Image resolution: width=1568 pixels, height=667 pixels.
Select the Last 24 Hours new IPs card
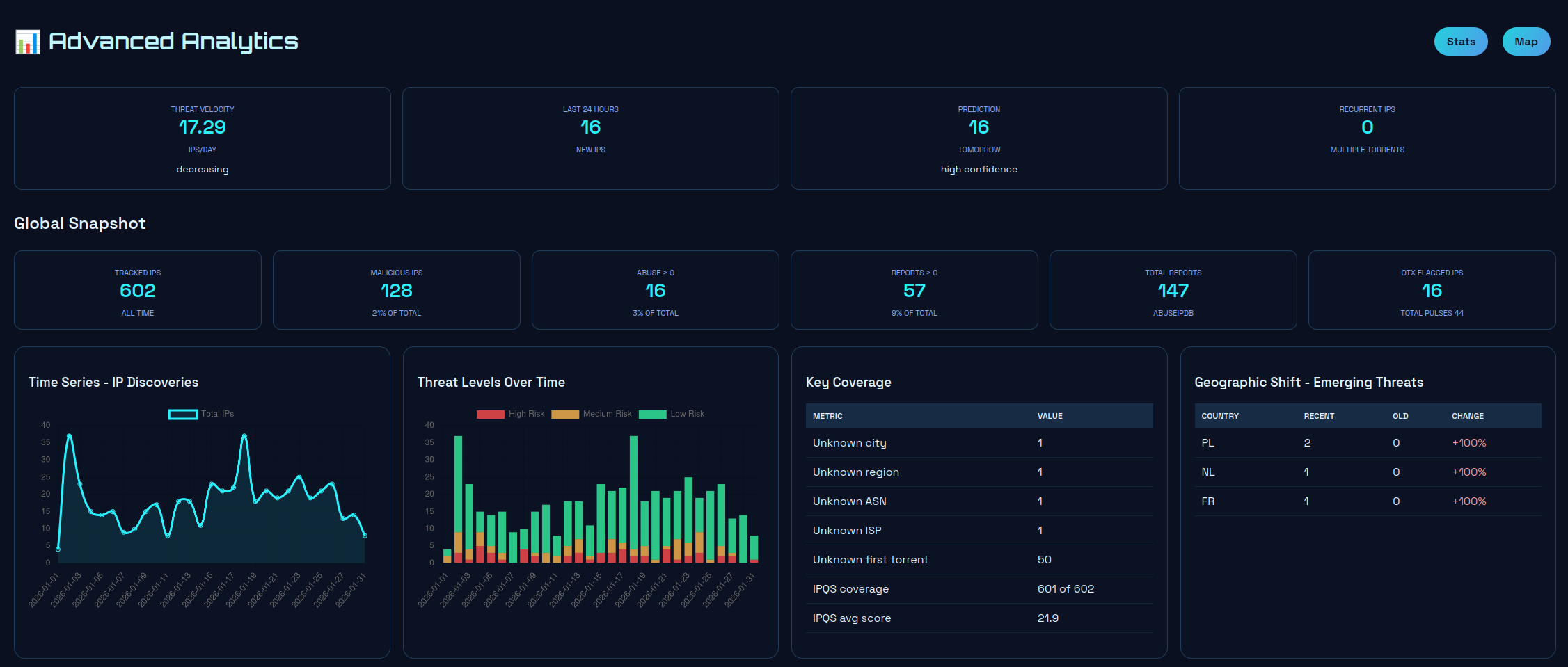click(x=590, y=138)
